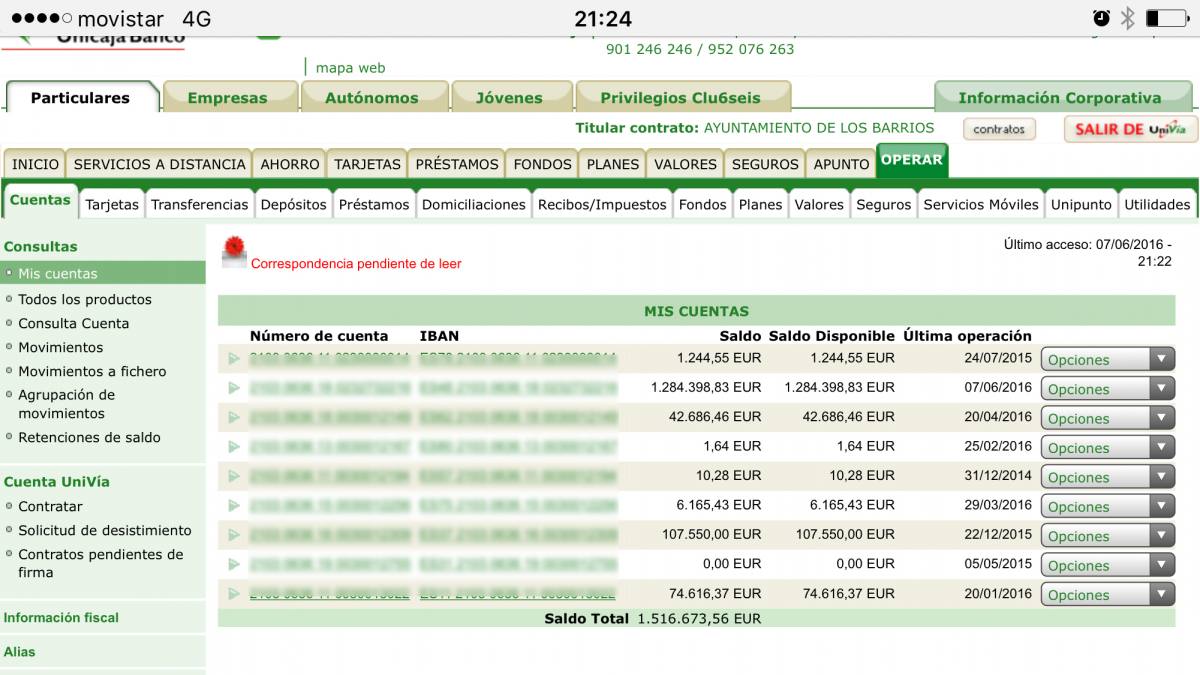Viewport: 1200px width, 675px height.
Task: Click the Último acceso date text
Action: pos(1088,252)
